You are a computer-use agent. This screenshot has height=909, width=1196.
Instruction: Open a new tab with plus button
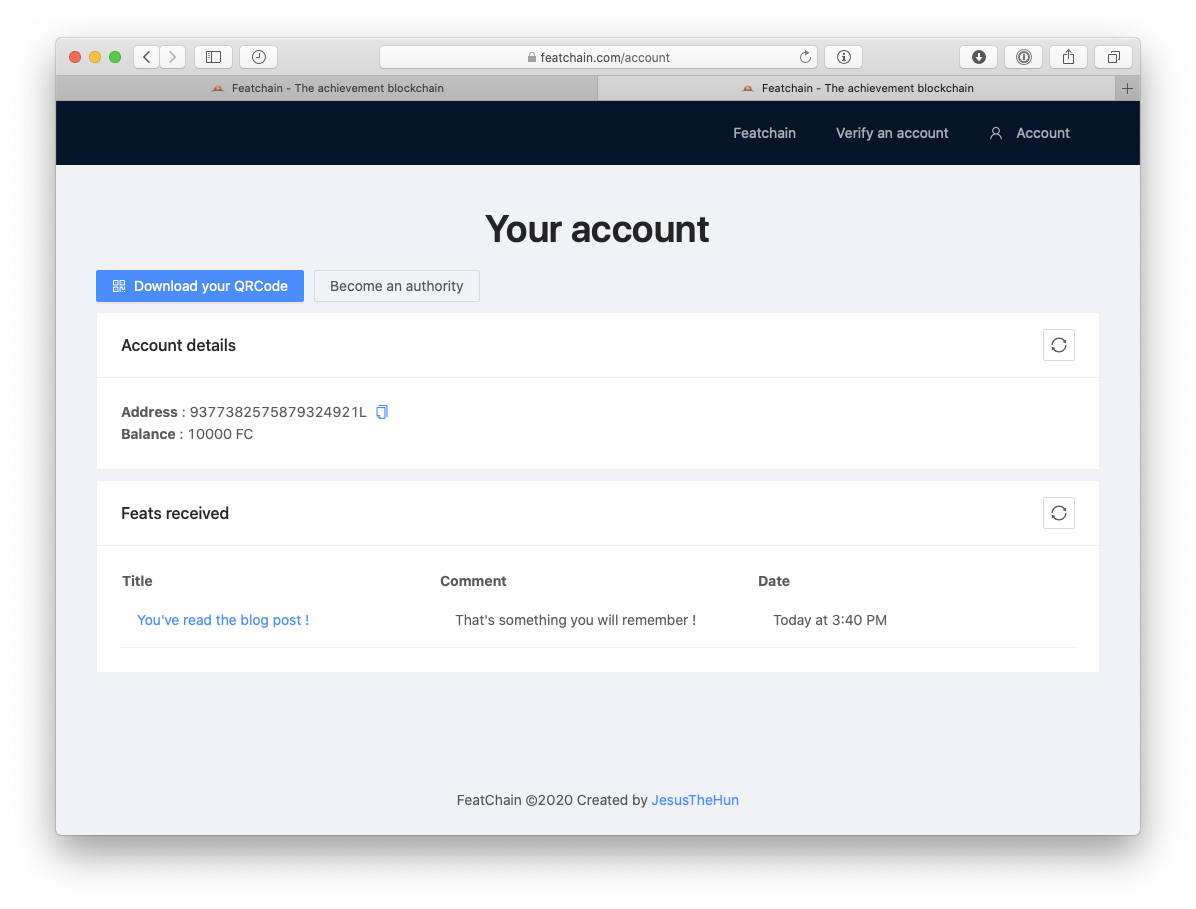point(1127,88)
